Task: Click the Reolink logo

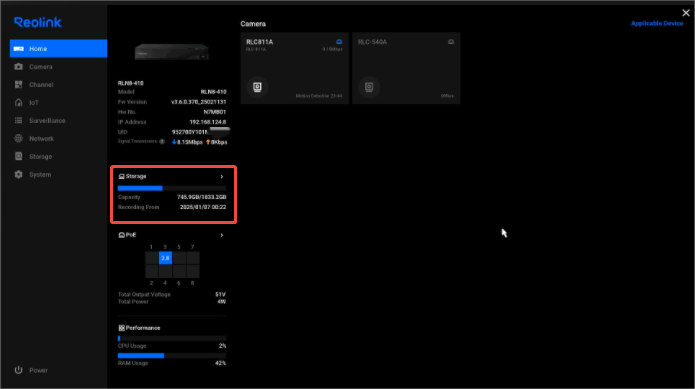Action: [38, 22]
